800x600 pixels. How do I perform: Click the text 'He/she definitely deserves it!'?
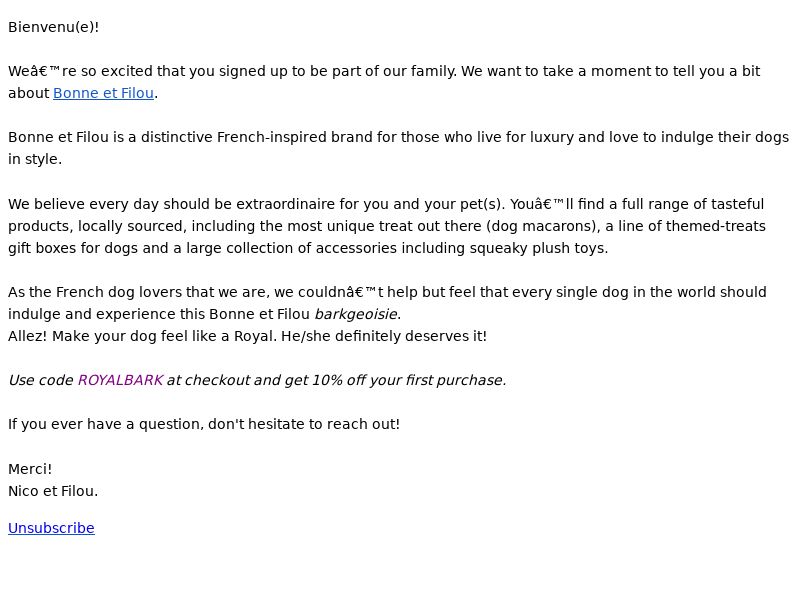(x=384, y=336)
